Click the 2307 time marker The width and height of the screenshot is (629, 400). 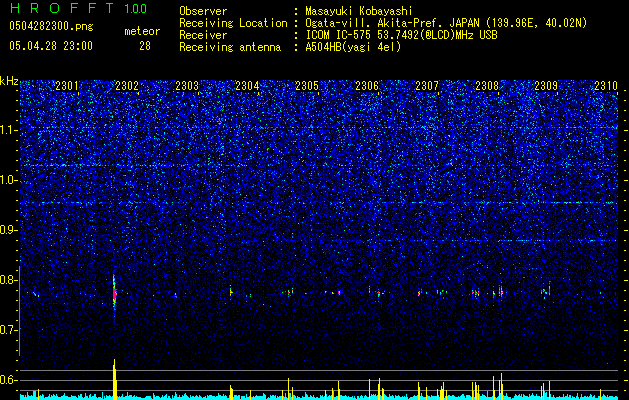tap(427, 86)
